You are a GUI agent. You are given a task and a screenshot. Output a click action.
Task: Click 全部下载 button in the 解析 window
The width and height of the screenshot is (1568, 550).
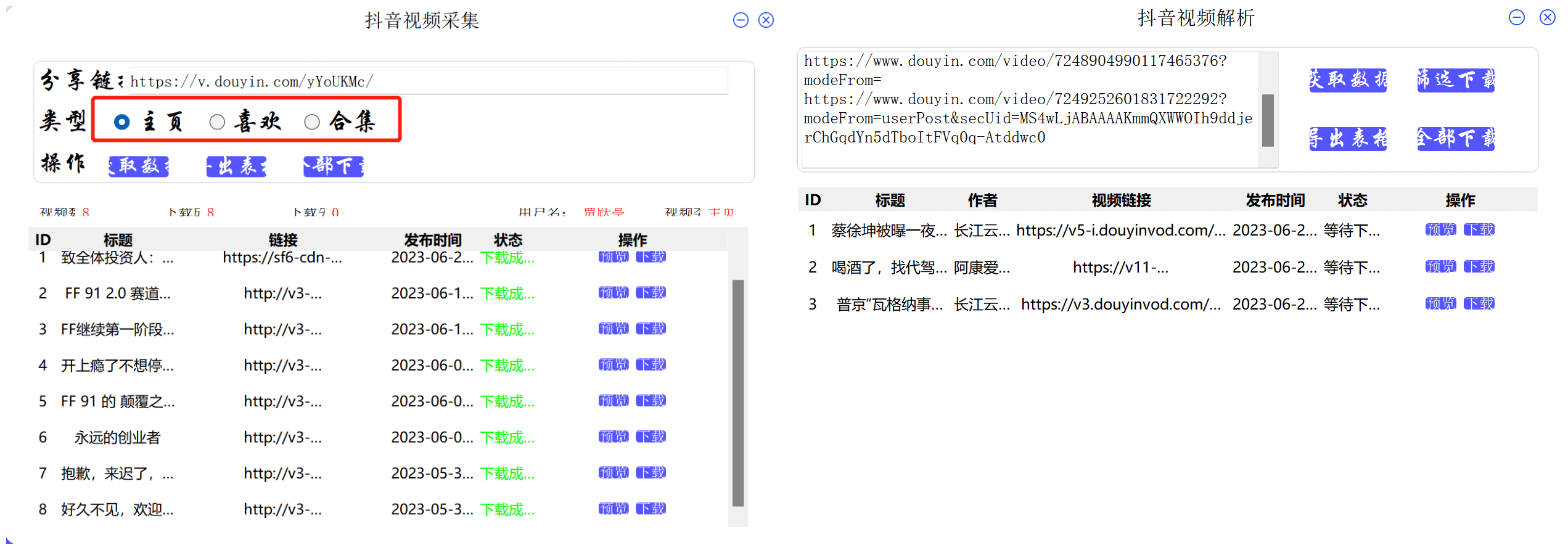[x=1456, y=139]
